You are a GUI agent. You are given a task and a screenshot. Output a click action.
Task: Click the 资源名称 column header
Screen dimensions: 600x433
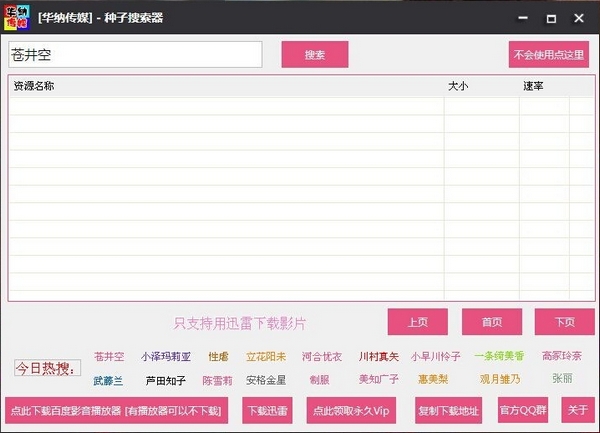(x=35, y=86)
